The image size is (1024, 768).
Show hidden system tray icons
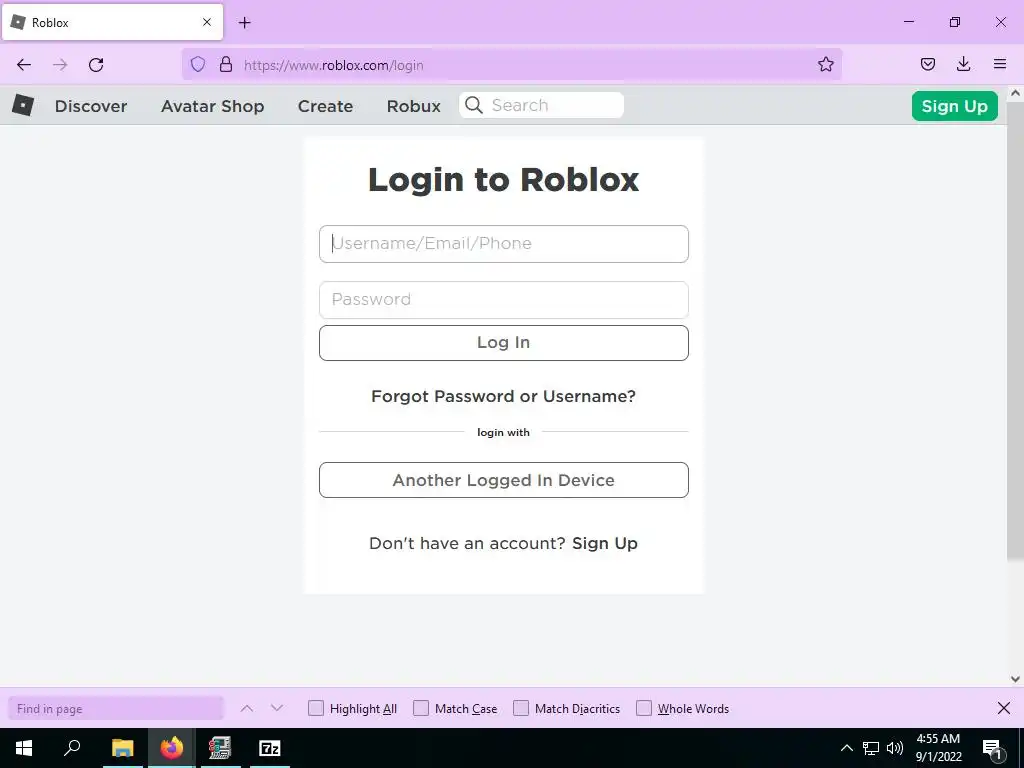[846, 748]
